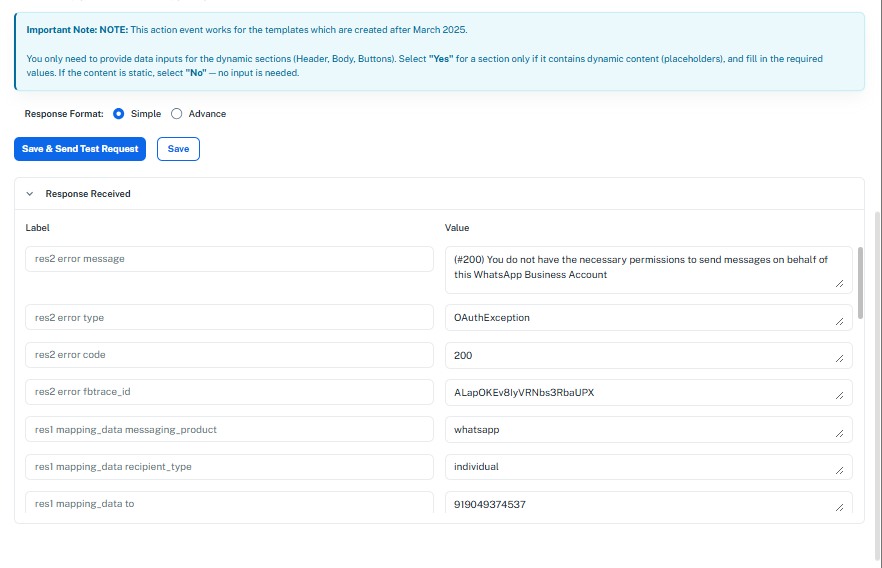
Task: Click resize handle on the error message textarea
Action: tap(839, 284)
